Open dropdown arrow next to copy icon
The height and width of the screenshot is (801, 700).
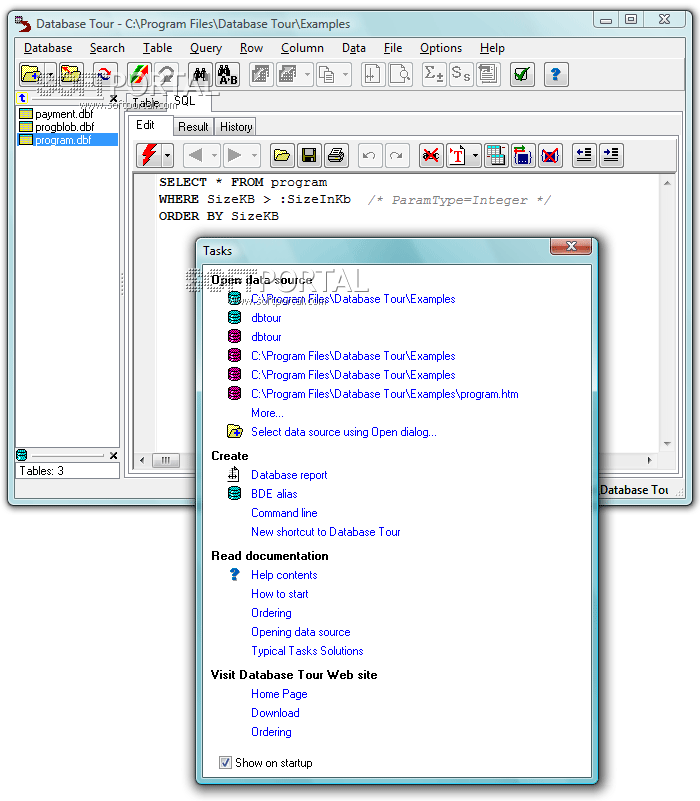click(x=345, y=75)
